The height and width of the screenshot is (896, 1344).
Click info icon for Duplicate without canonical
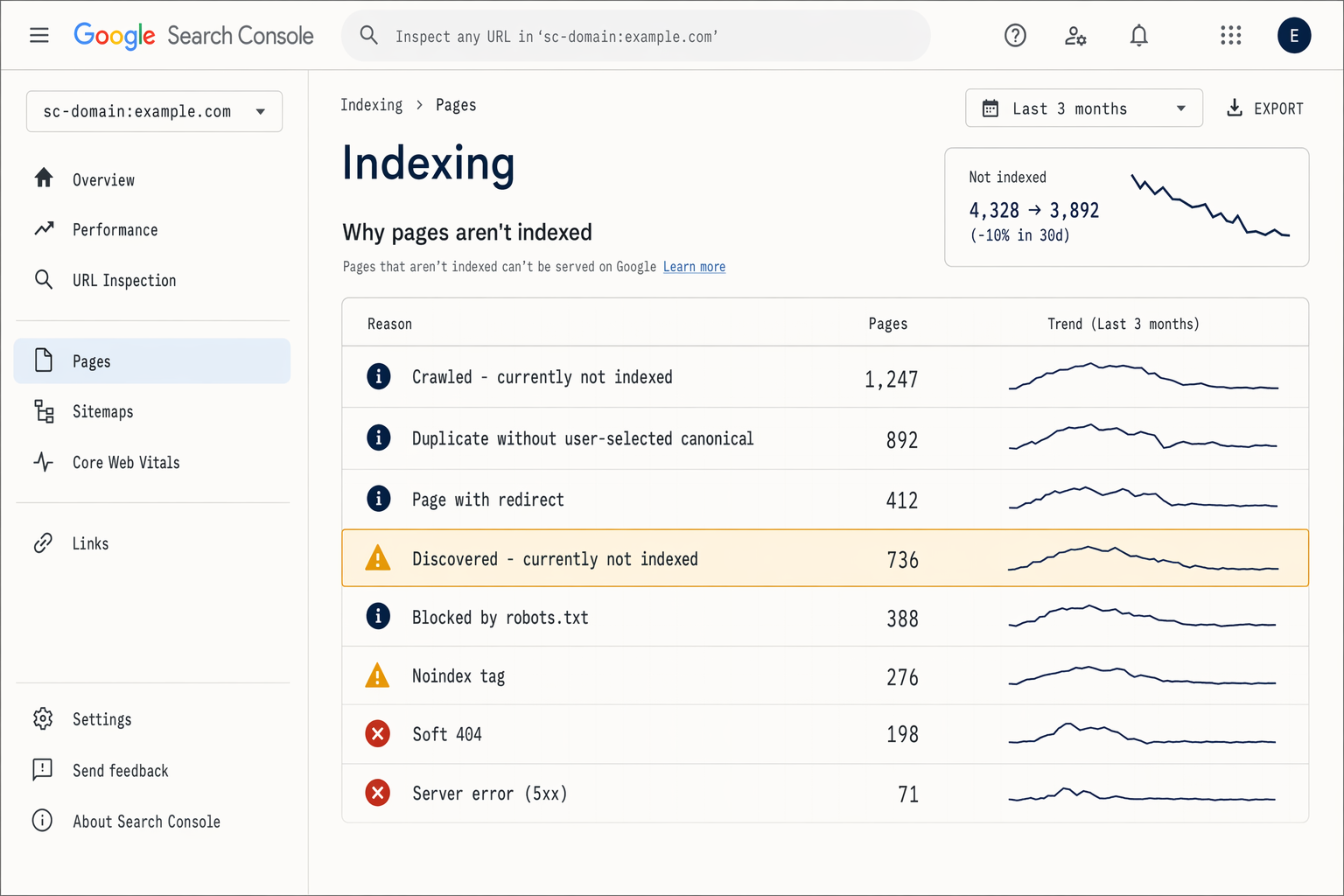point(378,437)
